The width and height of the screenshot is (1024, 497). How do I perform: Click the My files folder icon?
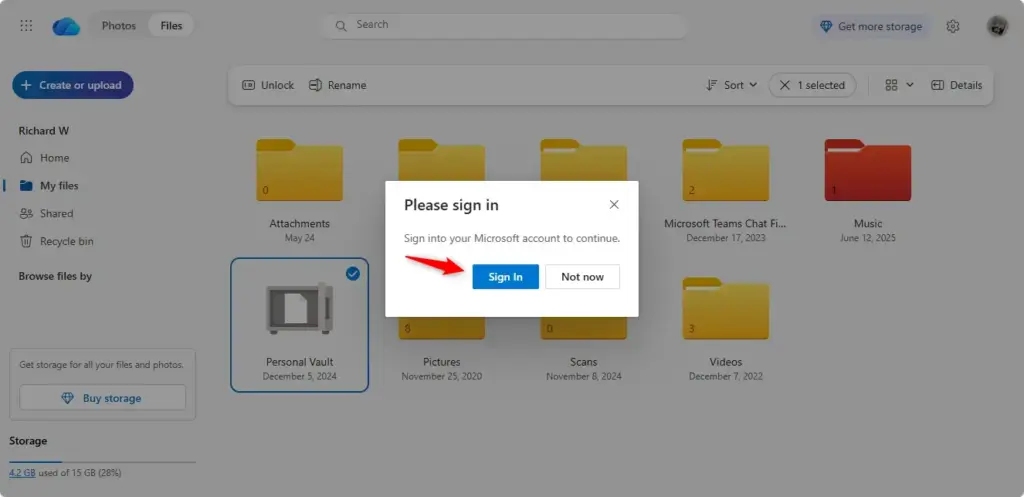(26, 185)
